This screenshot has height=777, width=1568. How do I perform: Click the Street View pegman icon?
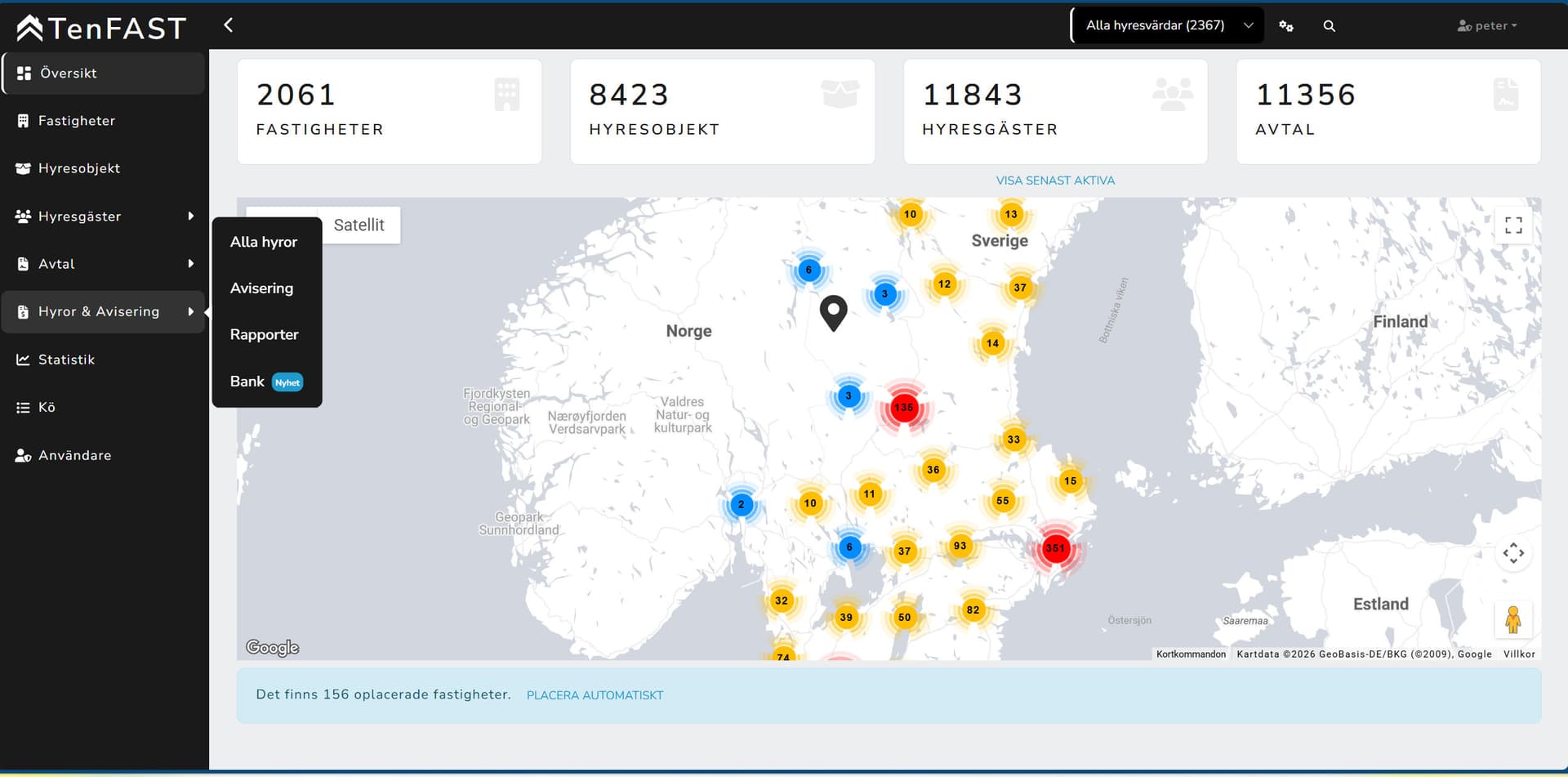pos(1513,620)
